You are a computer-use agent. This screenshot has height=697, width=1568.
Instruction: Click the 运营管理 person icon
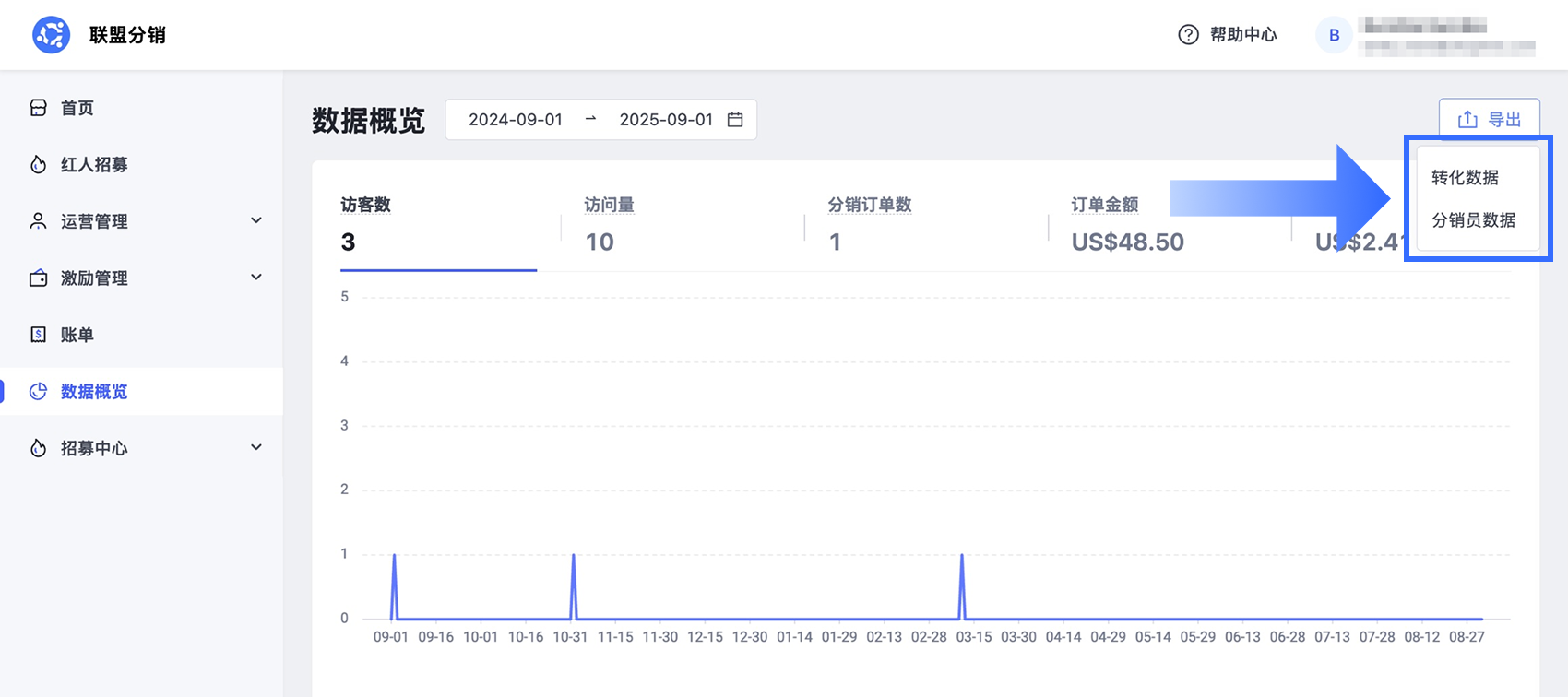click(38, 221)
